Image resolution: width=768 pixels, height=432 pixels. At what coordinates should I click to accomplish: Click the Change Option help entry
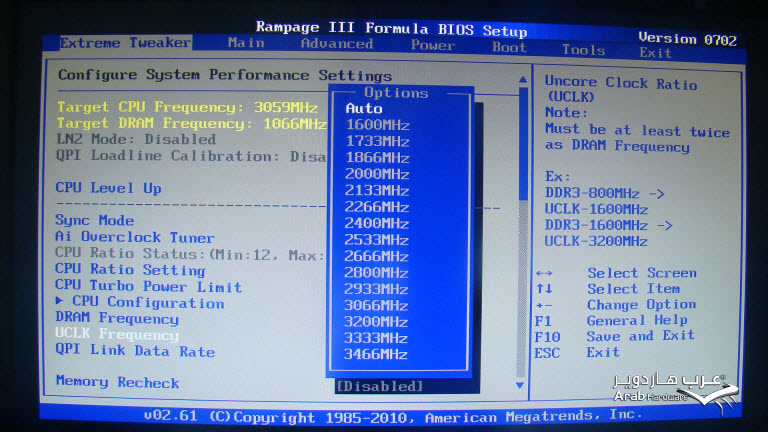coord(616,305)
